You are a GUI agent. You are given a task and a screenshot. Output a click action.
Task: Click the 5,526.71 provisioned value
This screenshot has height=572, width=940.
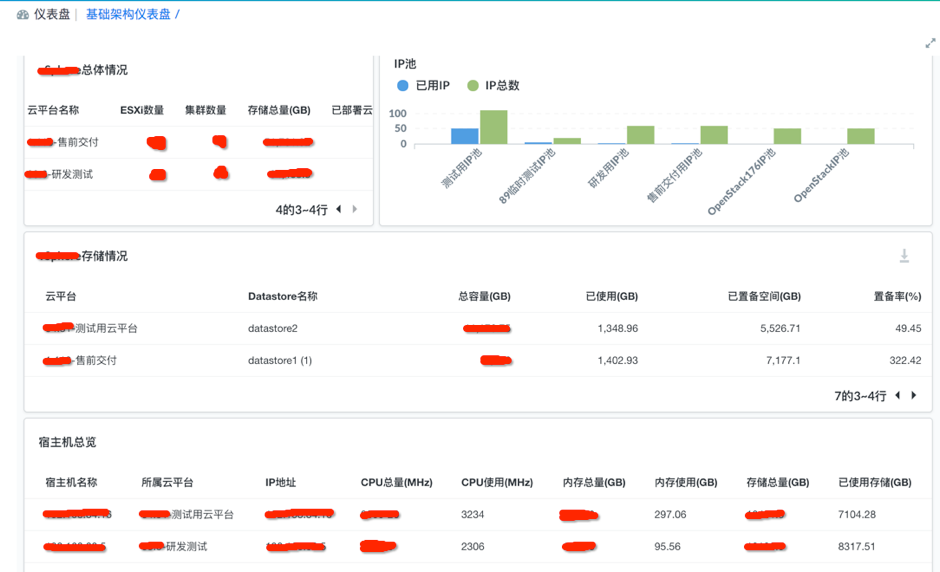coord(780,329)
